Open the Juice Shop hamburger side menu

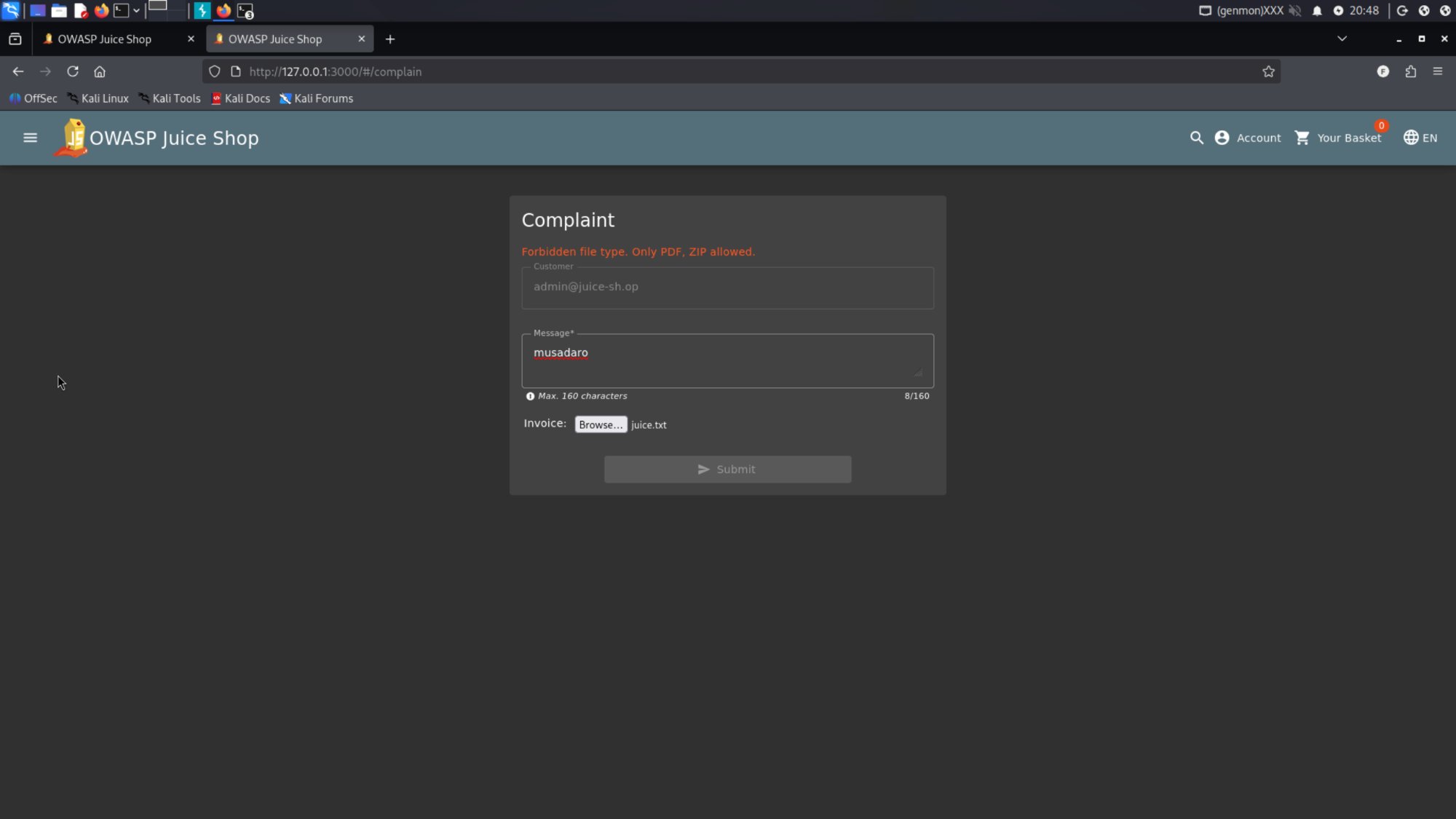point(30,138)
